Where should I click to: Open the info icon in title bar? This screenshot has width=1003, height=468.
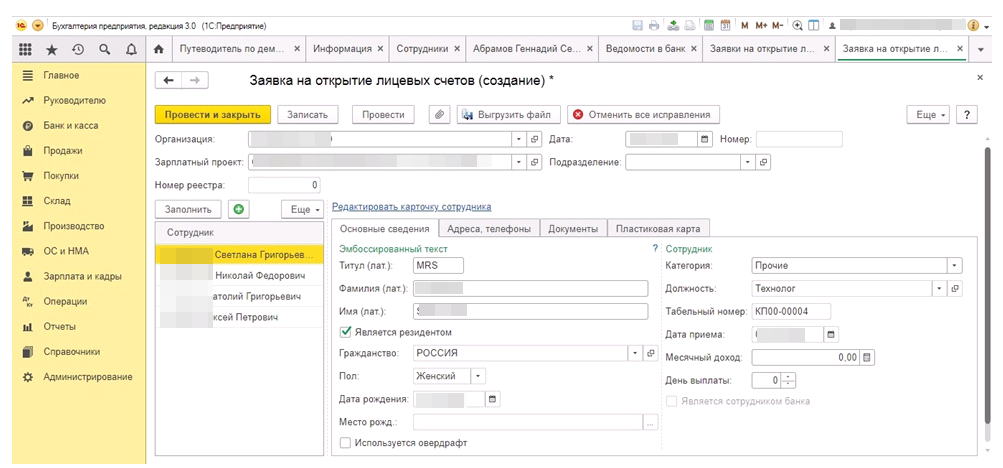tap(974, 26)
